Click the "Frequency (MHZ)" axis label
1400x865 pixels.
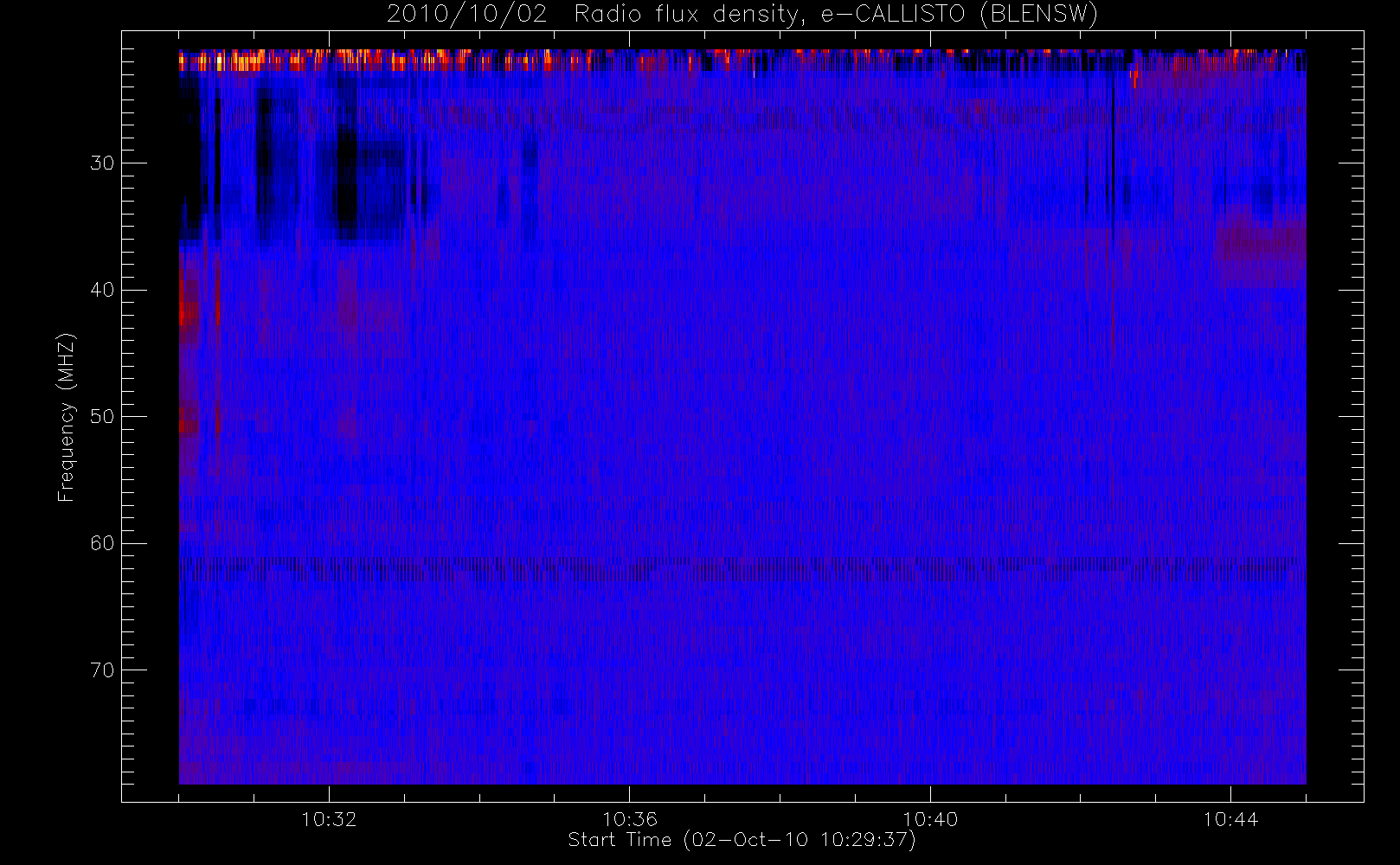click(x=66, y=417)
